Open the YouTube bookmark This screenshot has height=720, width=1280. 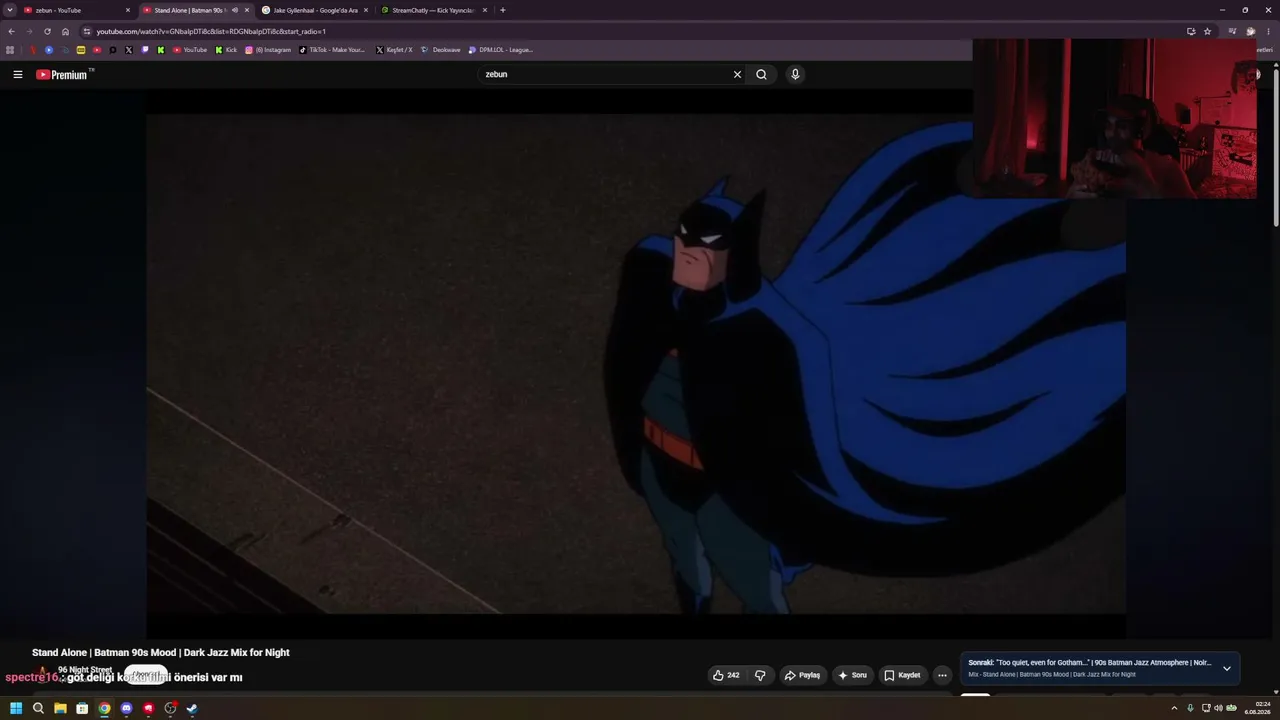[x=190, y=50]
